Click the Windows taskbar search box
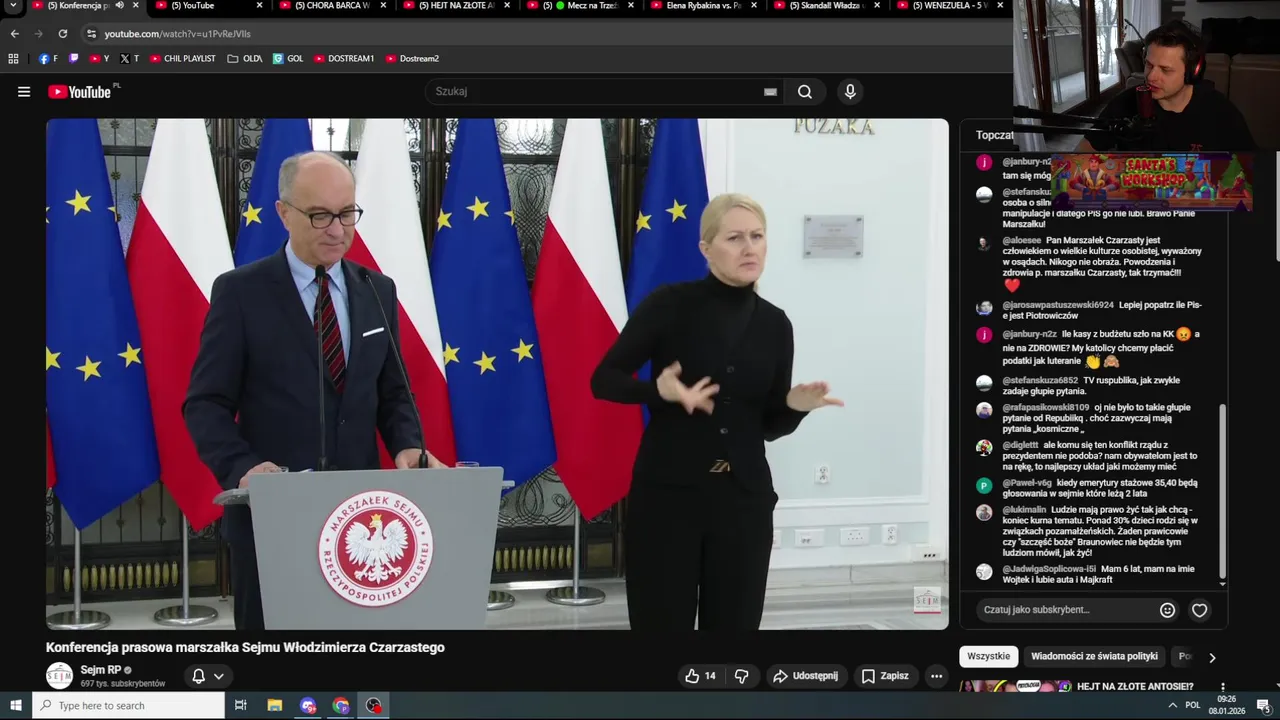 click(128, 706)
